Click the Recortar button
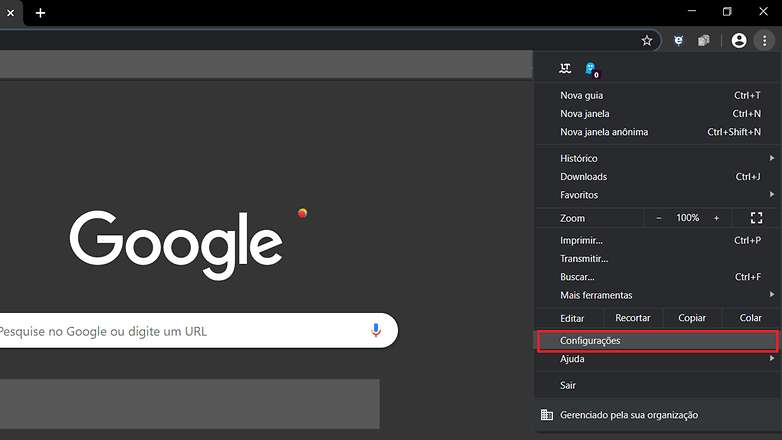This screenshot has height=440, width=782. click(633, 318)
